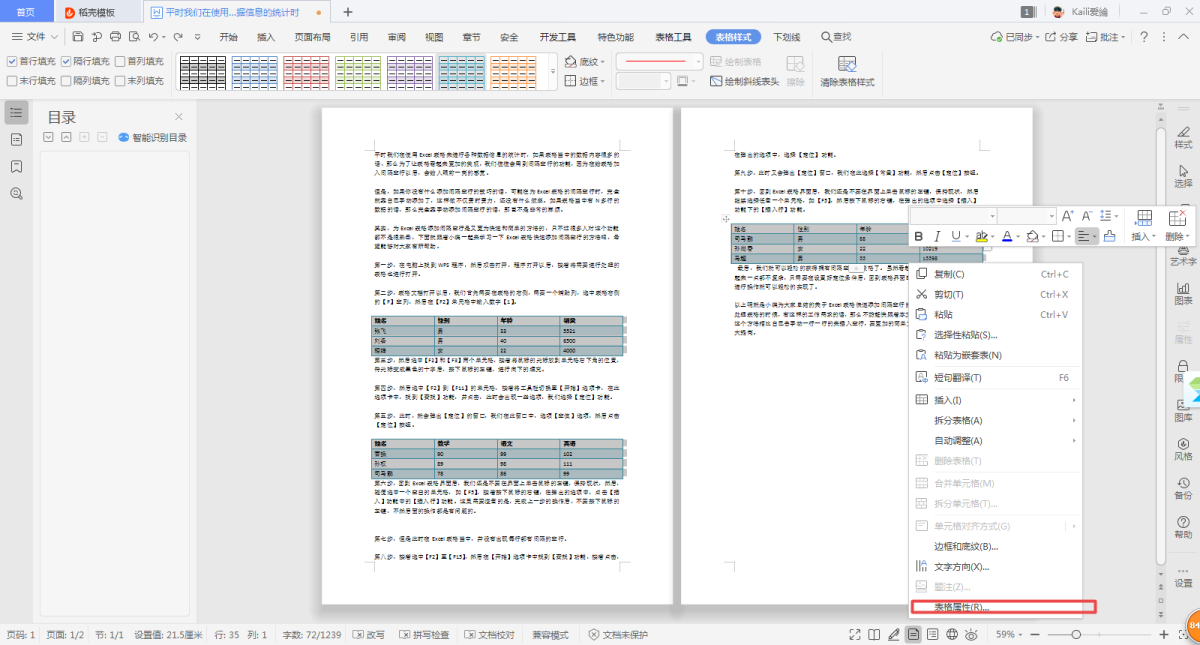Screen dimensions: 1200x645
Task: Click Italic in the floating mini toolbar
Action: pos(937,236)
